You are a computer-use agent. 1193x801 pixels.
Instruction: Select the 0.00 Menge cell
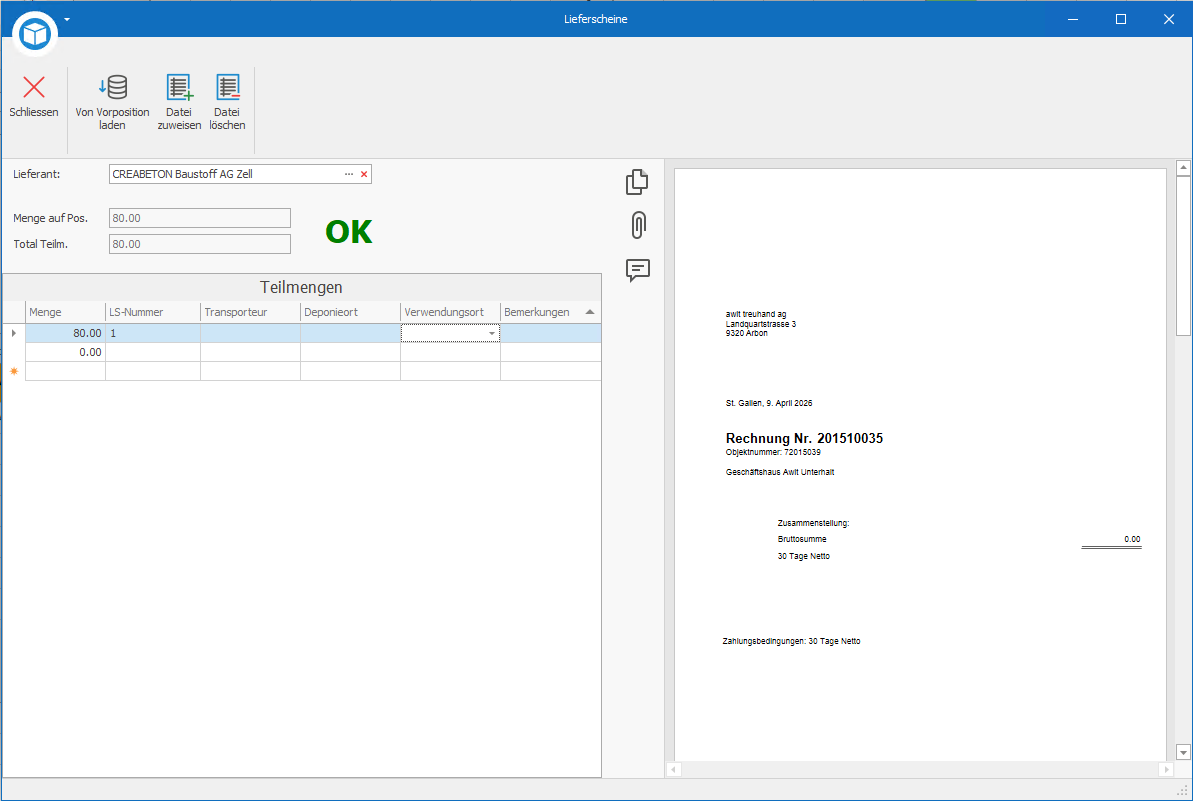(x=65, y=352)
